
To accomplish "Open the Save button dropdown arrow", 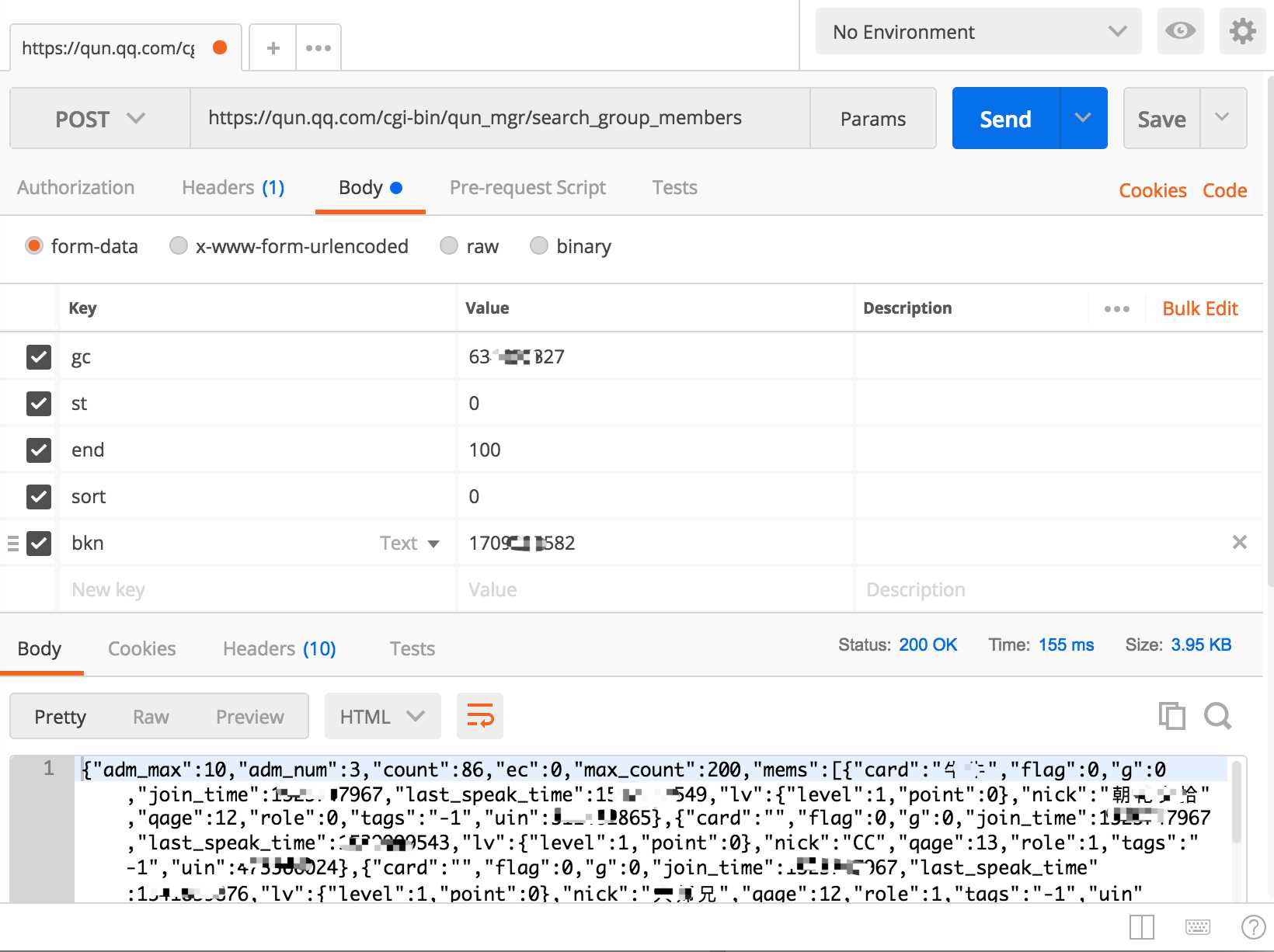I will pos(1223,118).
